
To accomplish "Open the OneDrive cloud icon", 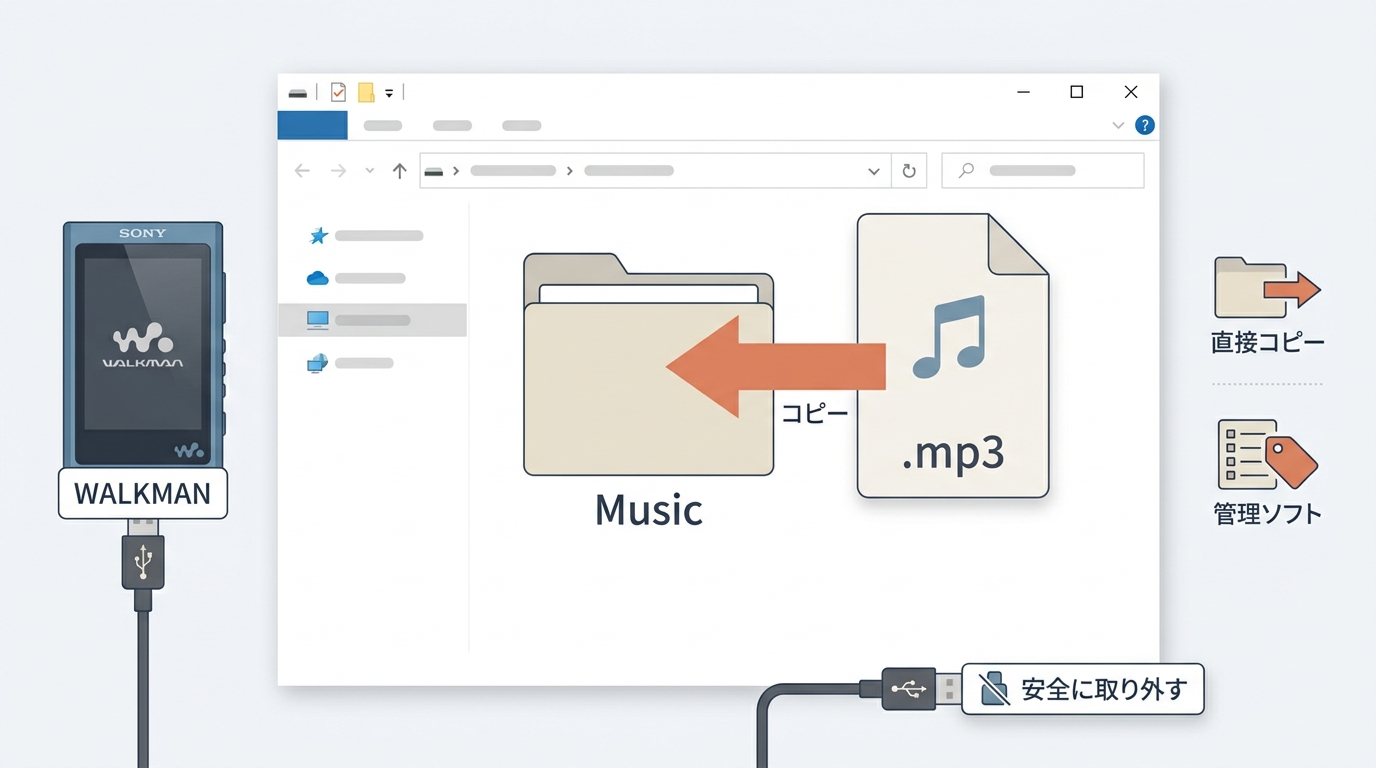I will point(317,278).
